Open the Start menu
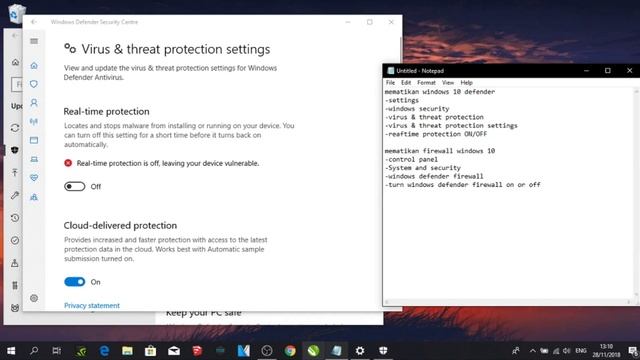Viewport: 640px width, 360px height. [11, 351]
